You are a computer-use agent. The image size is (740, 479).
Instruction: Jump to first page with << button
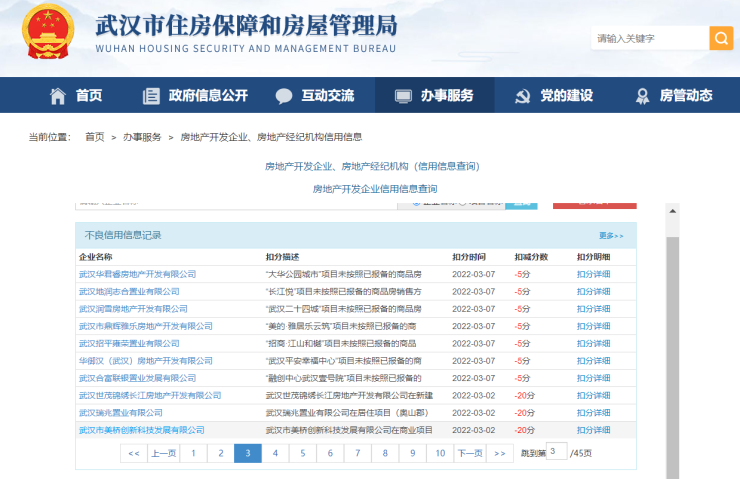pos(132,453)
